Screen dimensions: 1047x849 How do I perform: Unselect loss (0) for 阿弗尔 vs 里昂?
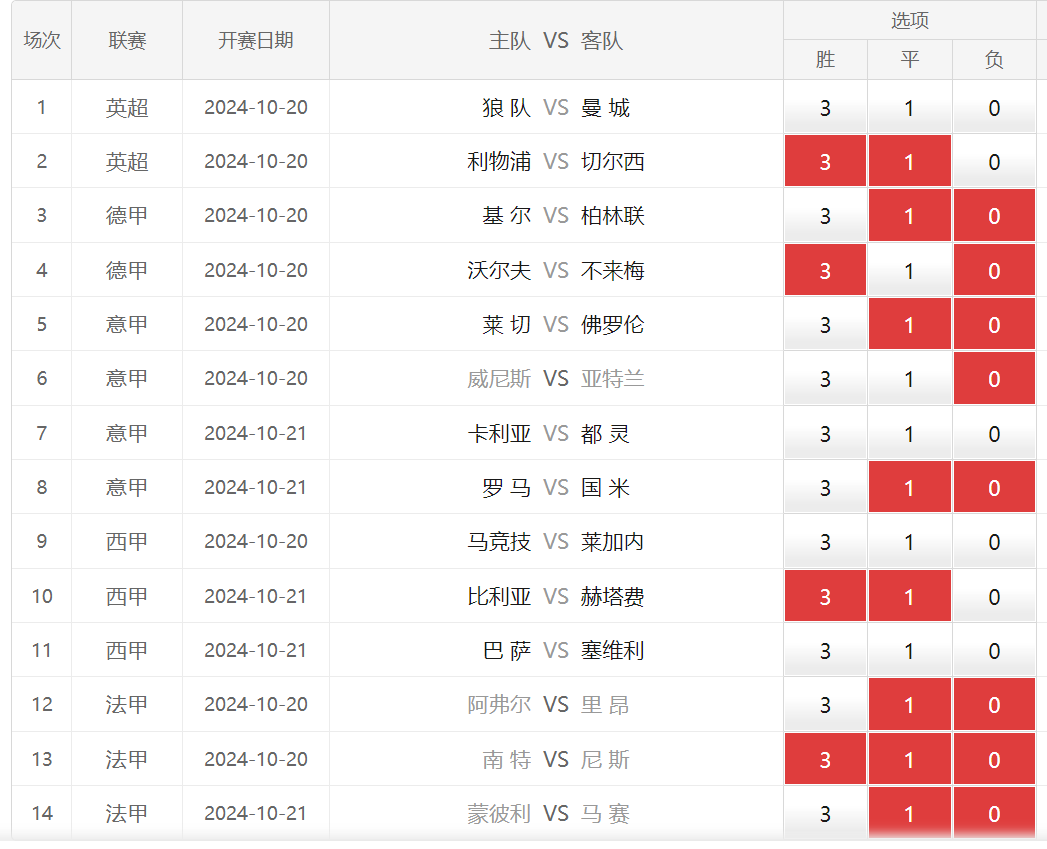(994, 704)
